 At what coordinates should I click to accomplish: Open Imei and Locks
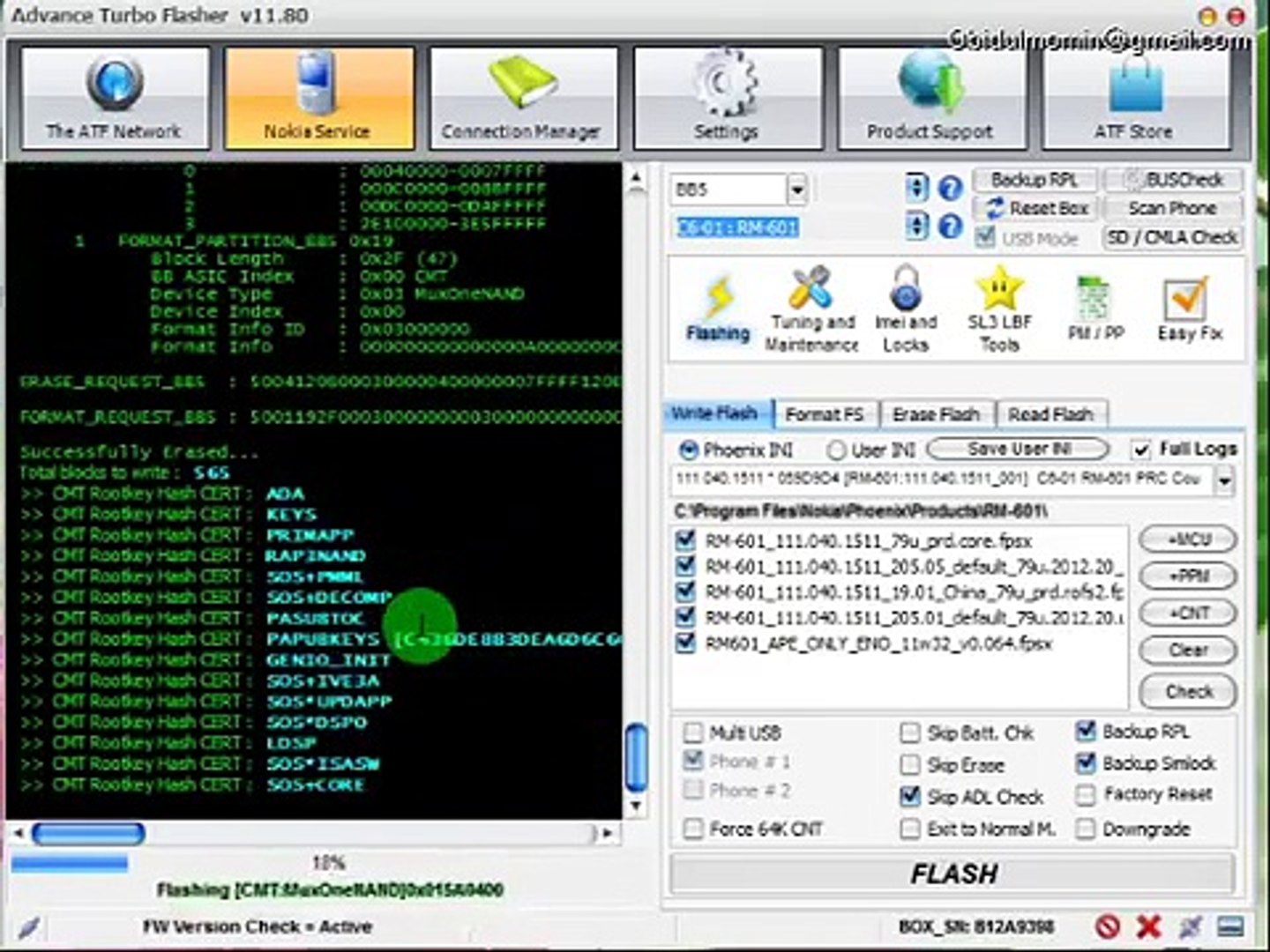click(x=906, y=309)
